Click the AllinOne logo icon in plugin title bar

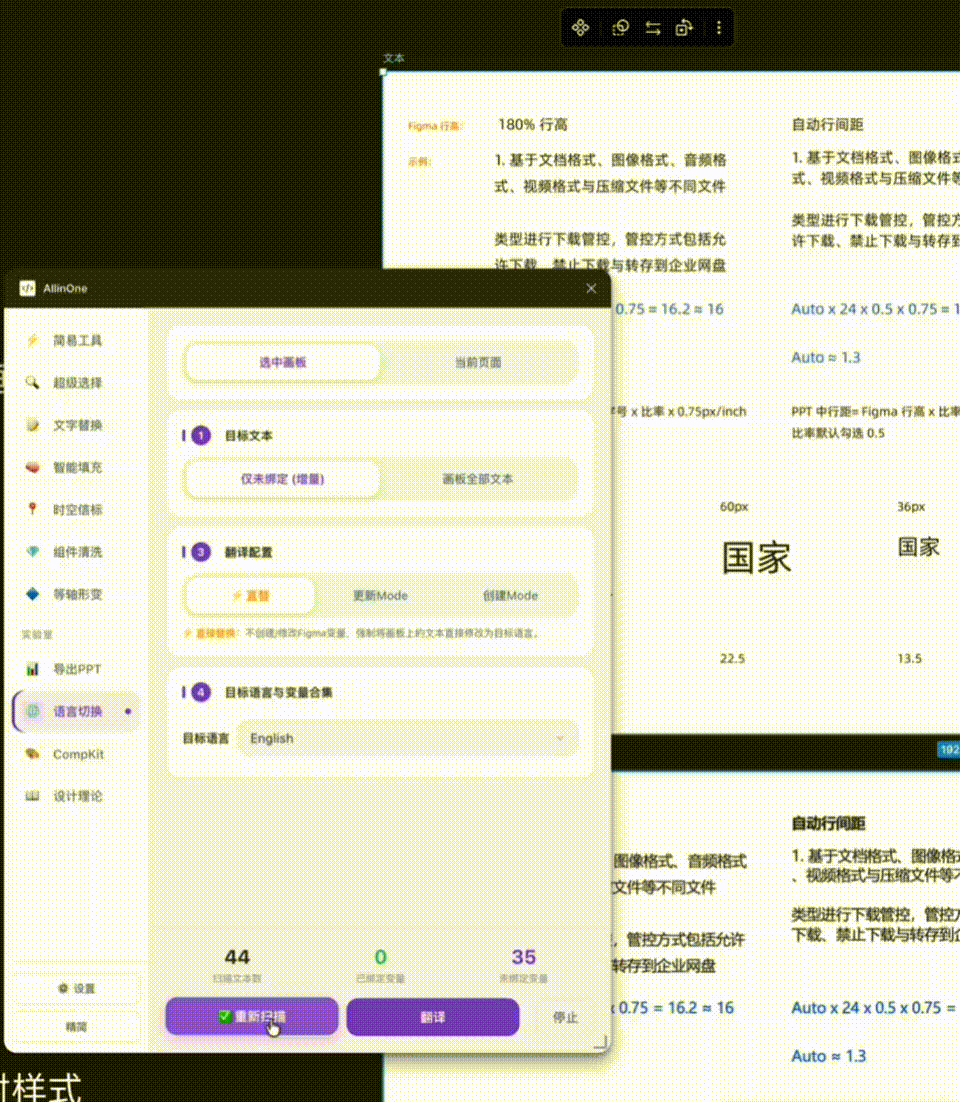(x=27, y=288)
